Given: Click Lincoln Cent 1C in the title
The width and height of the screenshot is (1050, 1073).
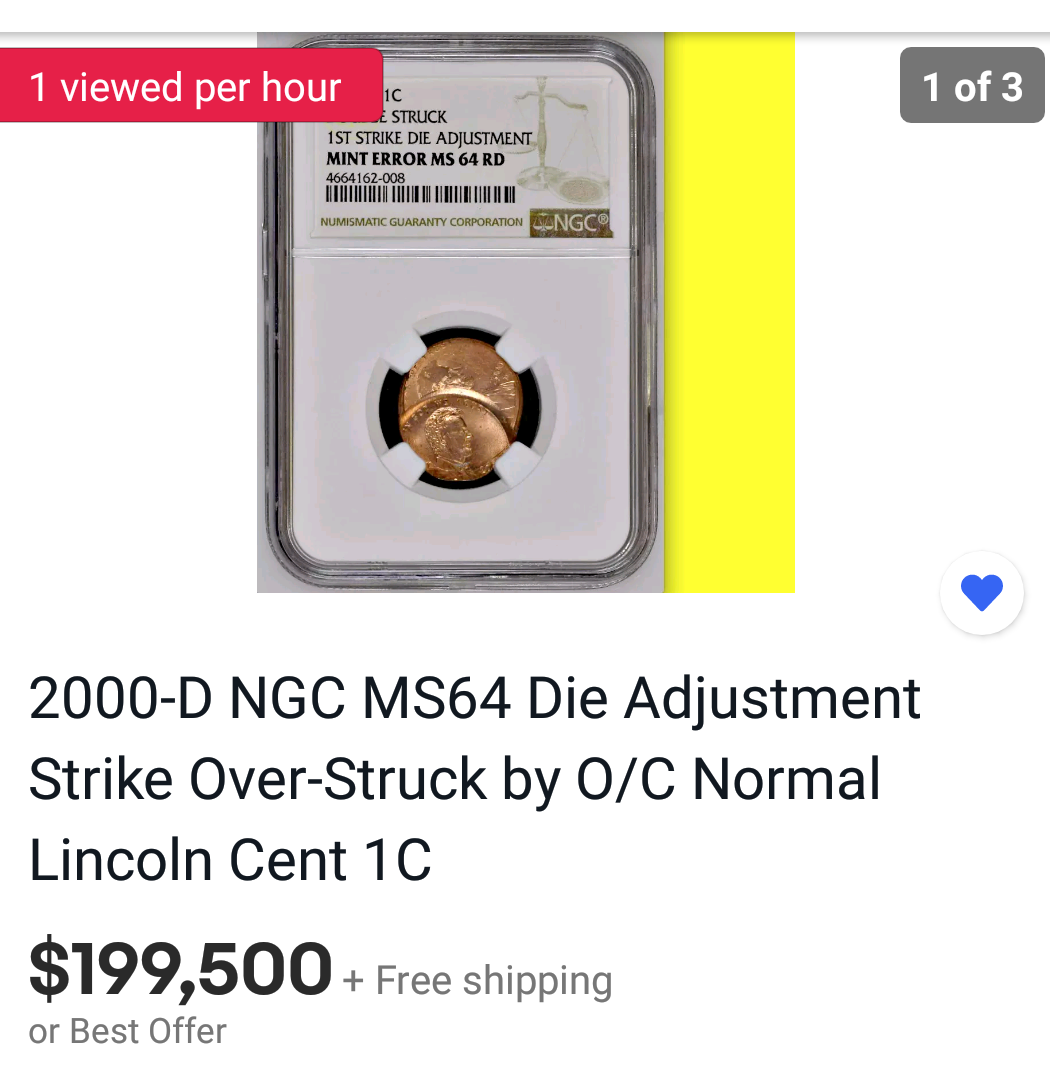Looking at the screenshot, I should click(231, 860).
